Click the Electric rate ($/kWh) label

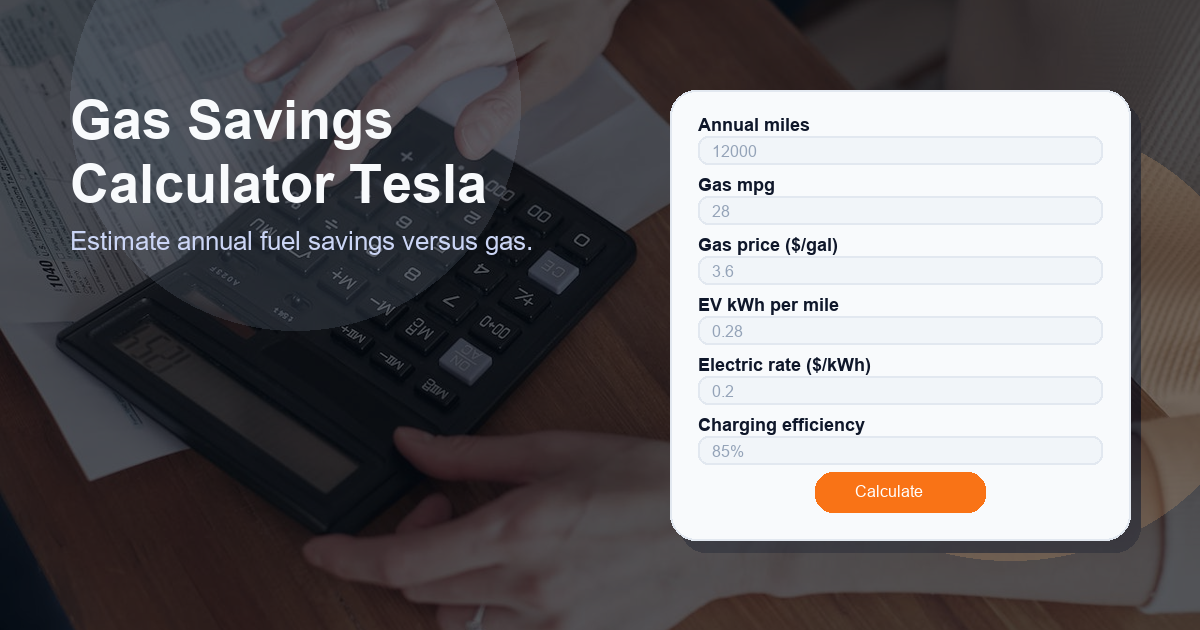[x=784, y=365]
